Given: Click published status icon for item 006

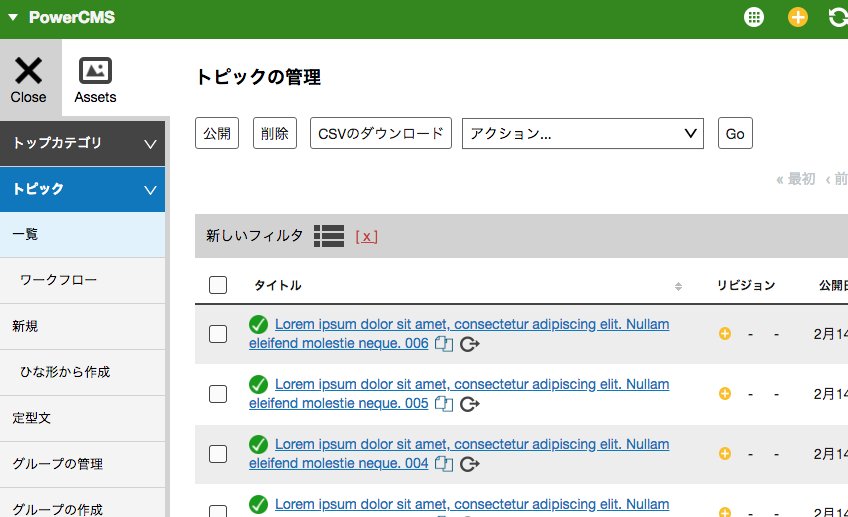Looking at the screenshot, I should click(259, 324).
